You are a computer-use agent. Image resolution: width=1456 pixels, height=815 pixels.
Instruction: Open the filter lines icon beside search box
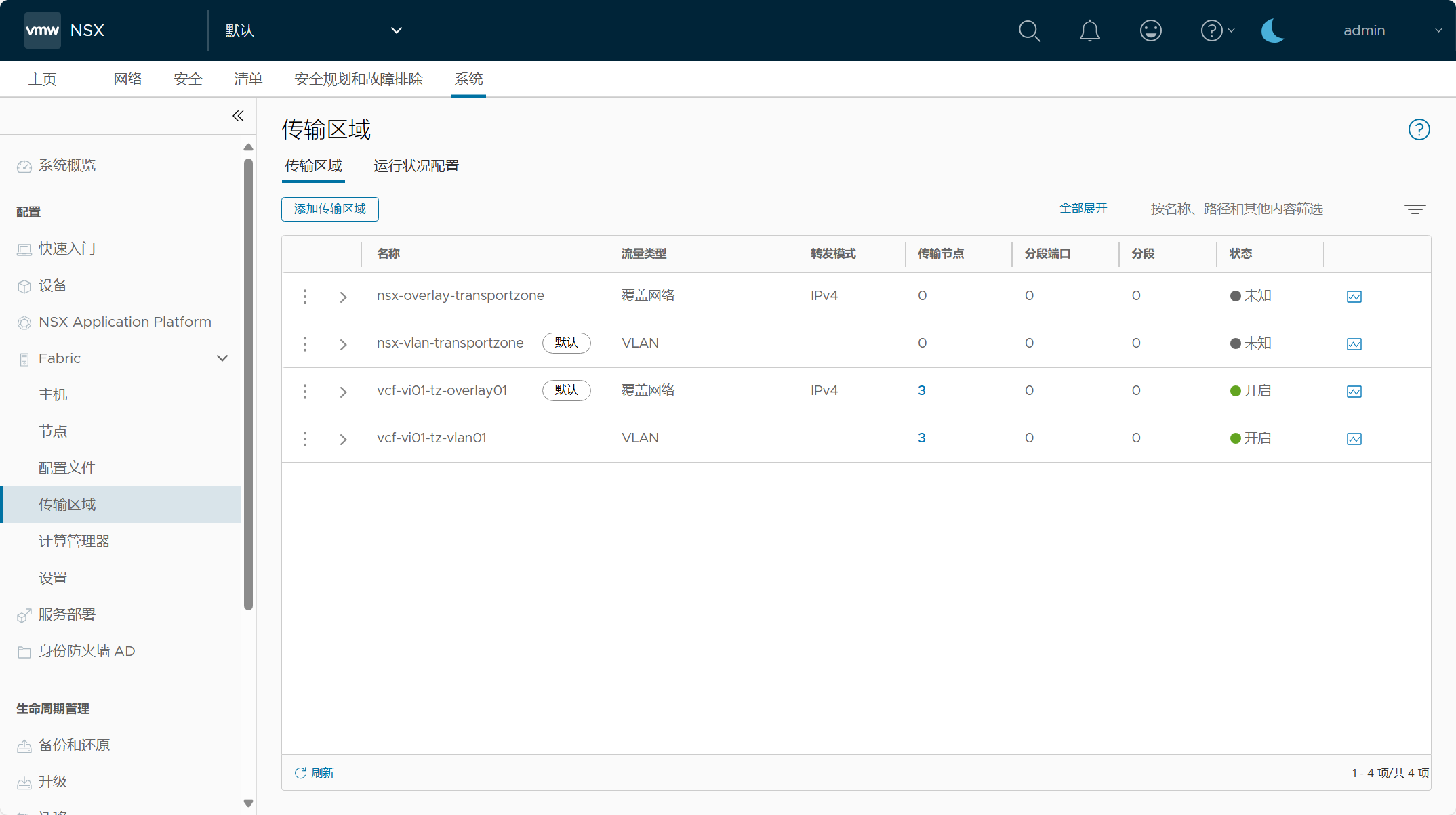(x=1415, y=209)
